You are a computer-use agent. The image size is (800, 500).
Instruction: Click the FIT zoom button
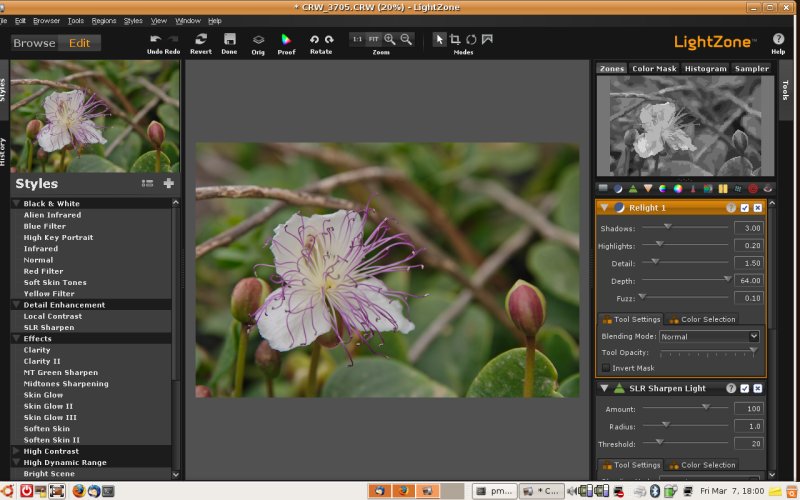373,39
